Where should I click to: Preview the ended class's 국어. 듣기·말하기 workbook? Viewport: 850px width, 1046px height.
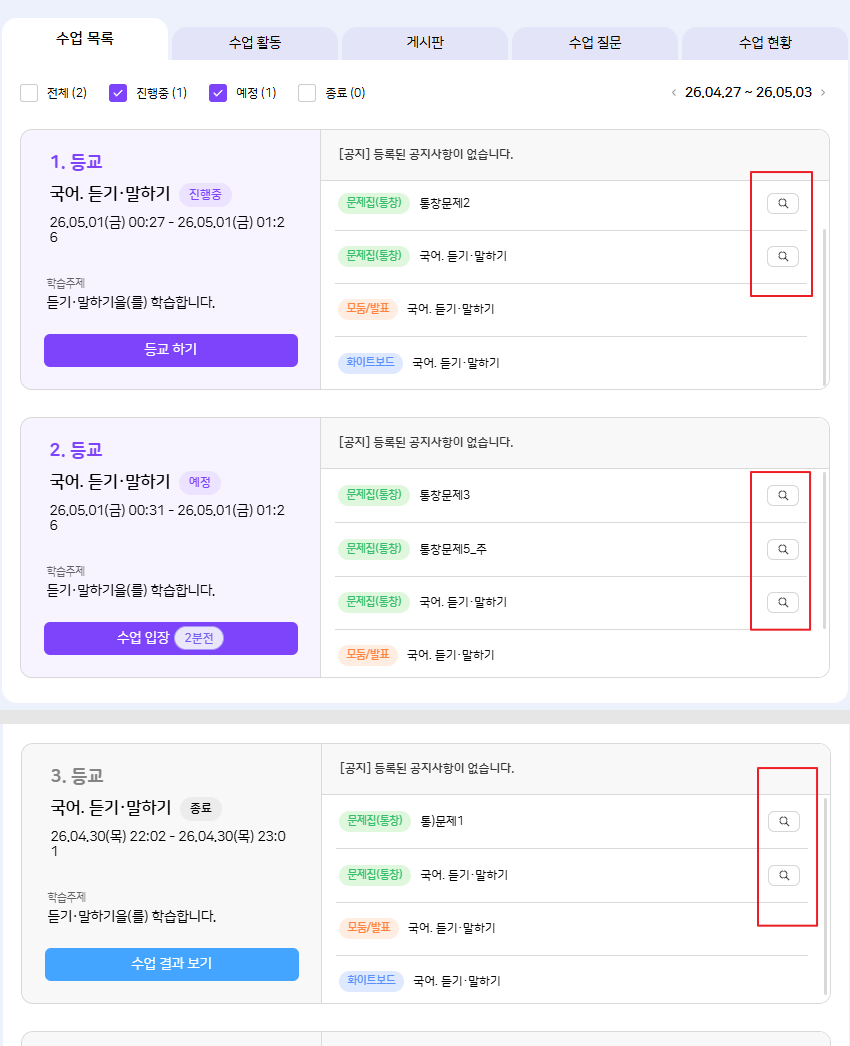(x=784, y=875)
